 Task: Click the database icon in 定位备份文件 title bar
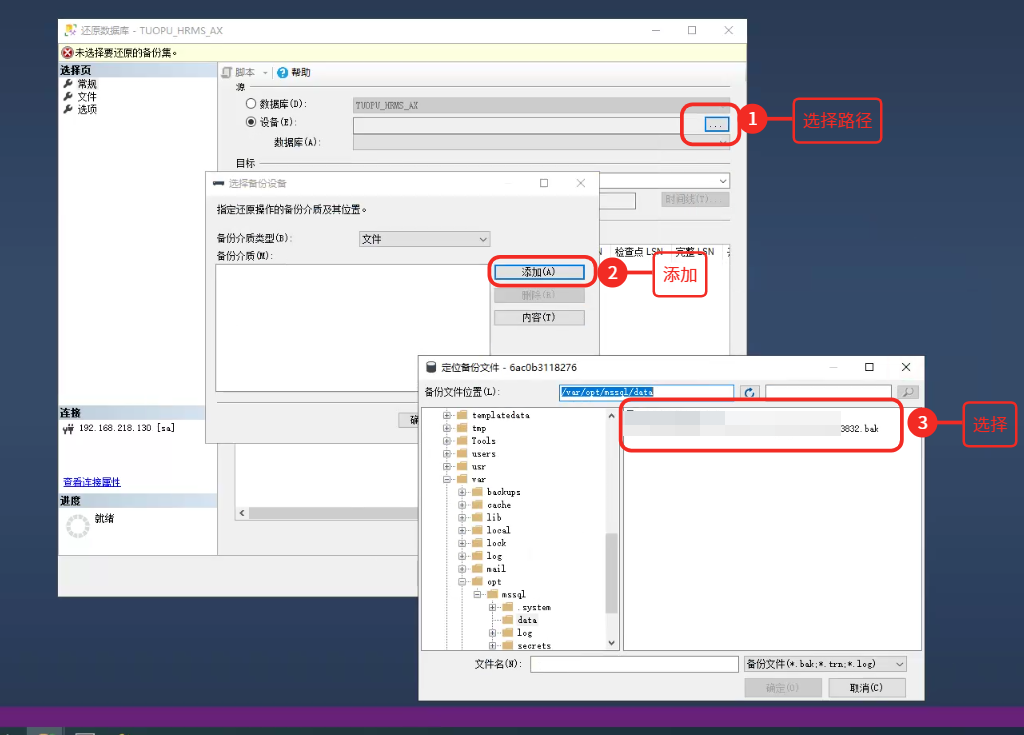click(431, 366)
